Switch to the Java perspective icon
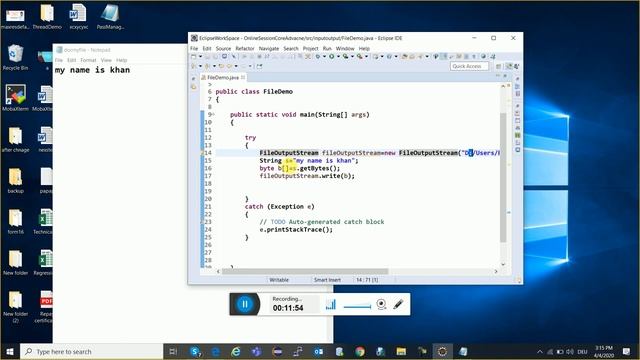640x360 pixels. click(x=509, y=66)
